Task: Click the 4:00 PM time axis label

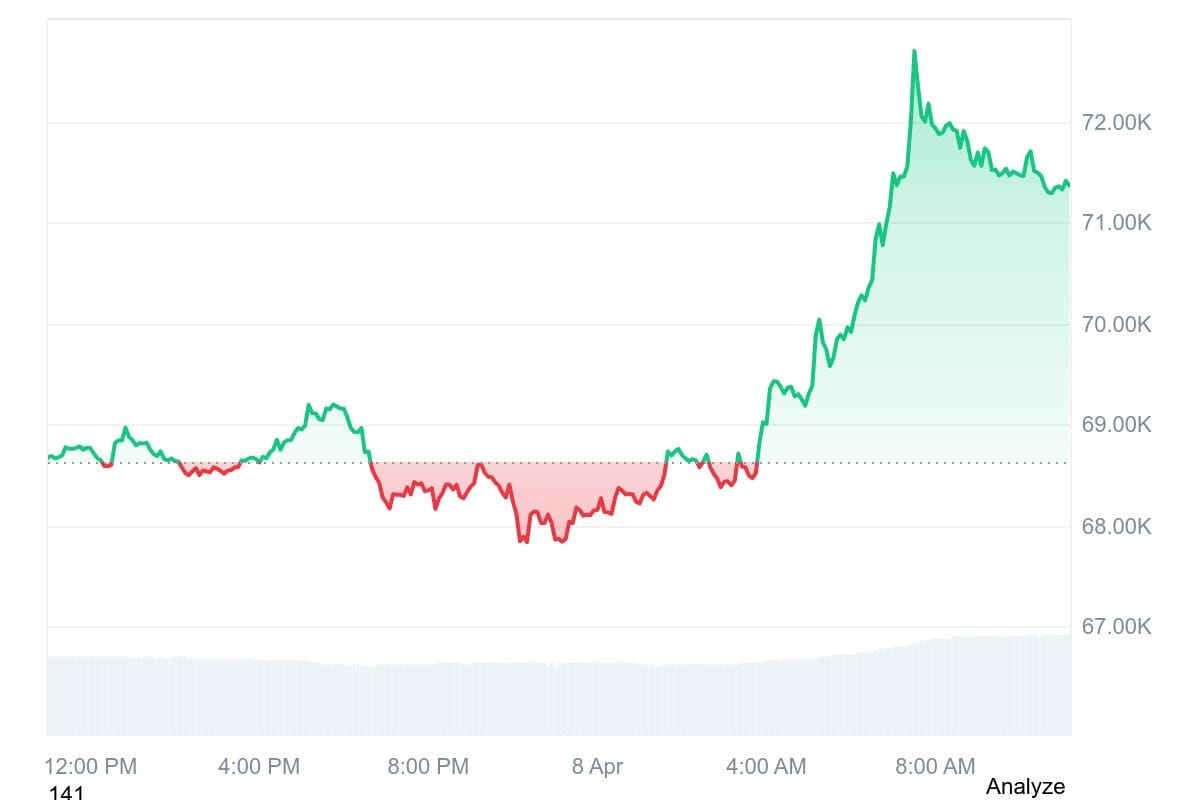Action: (258, 767)
